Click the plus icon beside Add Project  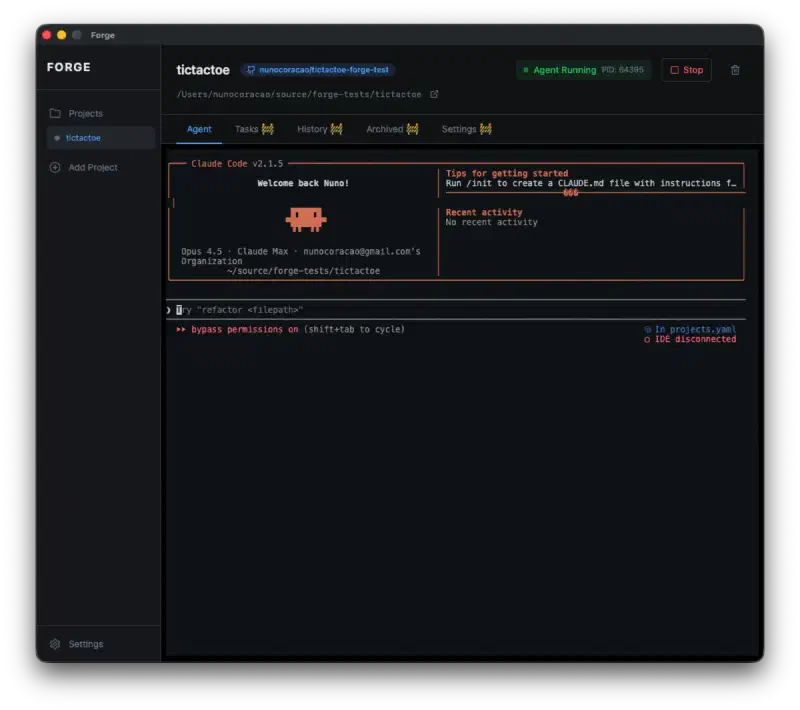point(55,167)
